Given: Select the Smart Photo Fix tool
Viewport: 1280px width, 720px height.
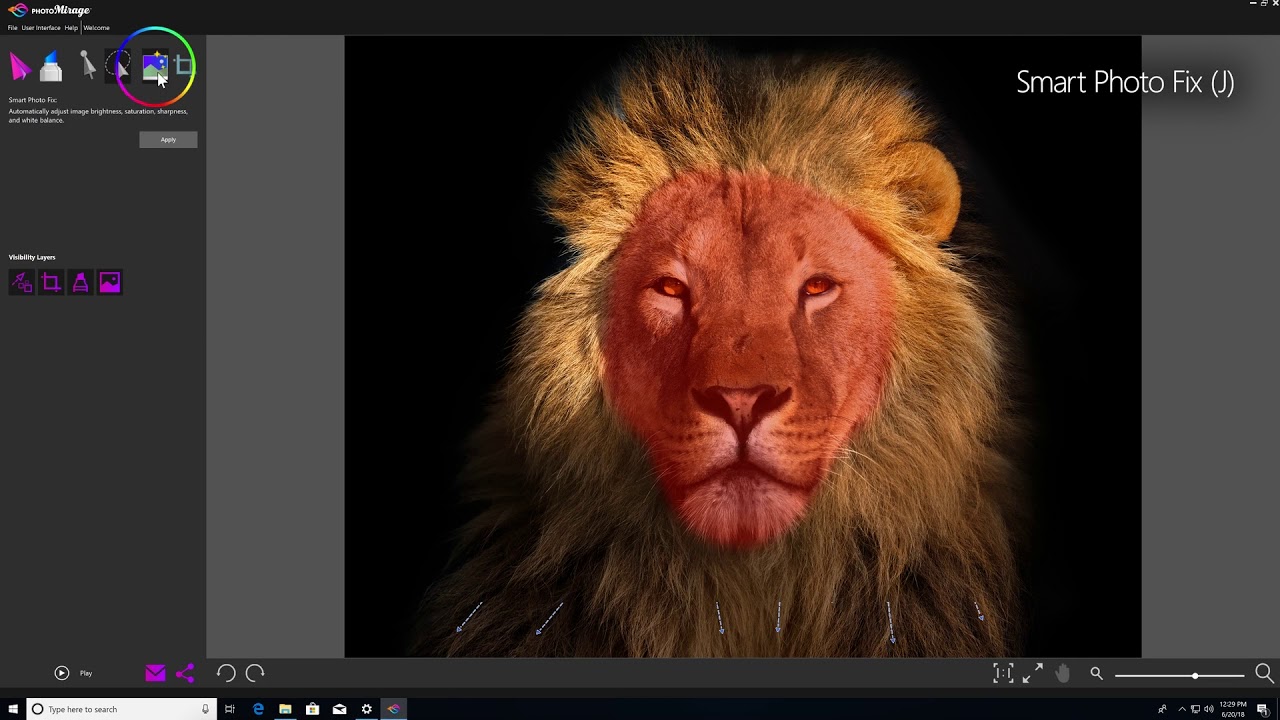Looking at the screenshot, I should pos(154,67).
